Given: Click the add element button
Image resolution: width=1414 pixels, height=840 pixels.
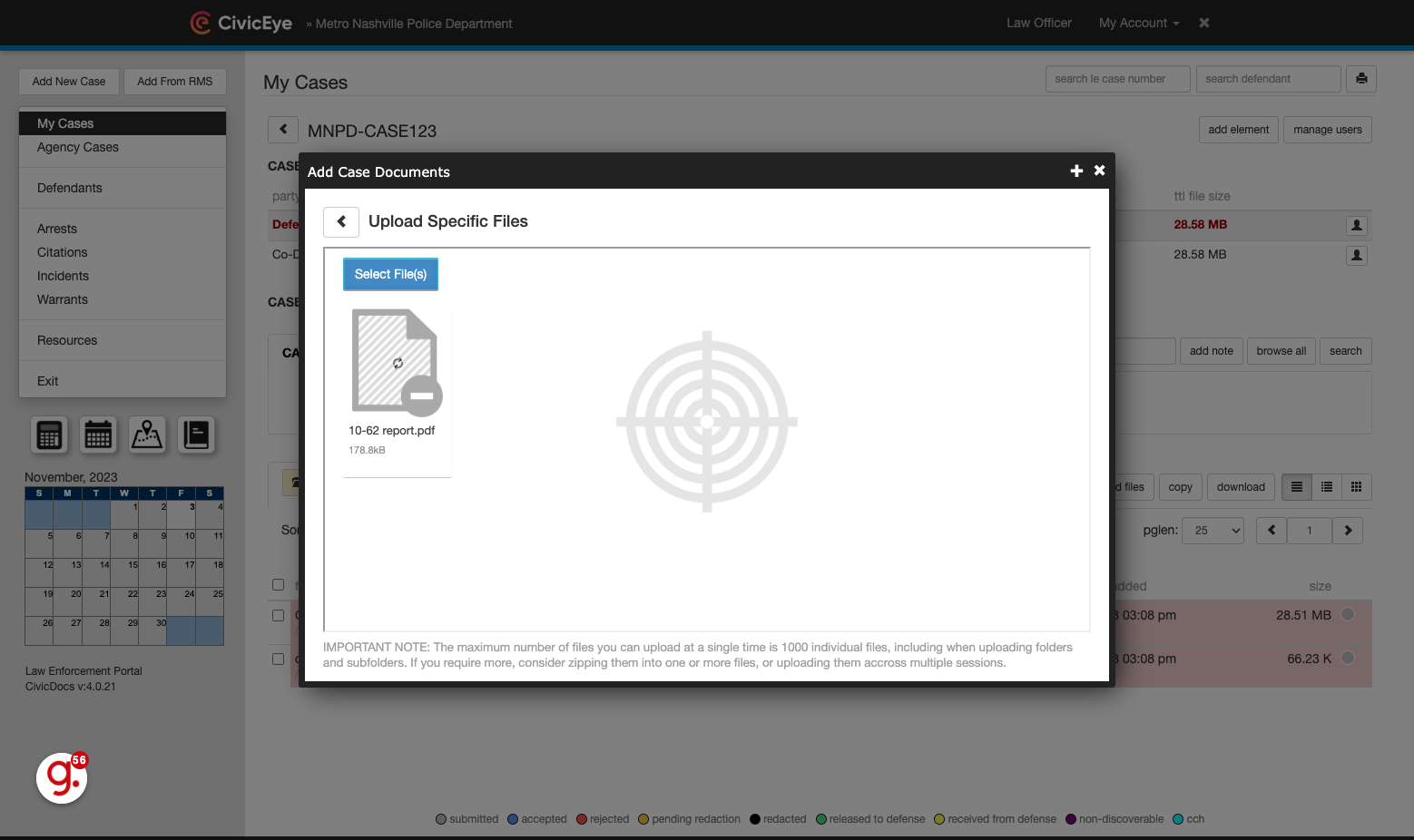Looking at the screenshot, I should 1239,130.
